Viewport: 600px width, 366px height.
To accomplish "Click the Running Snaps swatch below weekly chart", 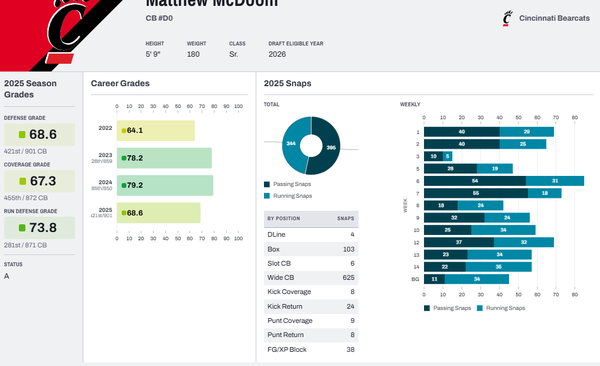I will 479,308.
